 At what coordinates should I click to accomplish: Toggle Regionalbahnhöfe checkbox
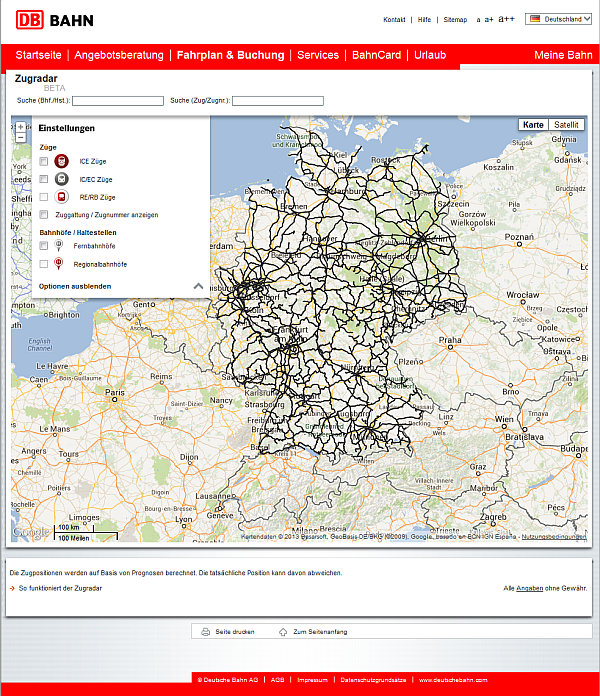point(43,264)
